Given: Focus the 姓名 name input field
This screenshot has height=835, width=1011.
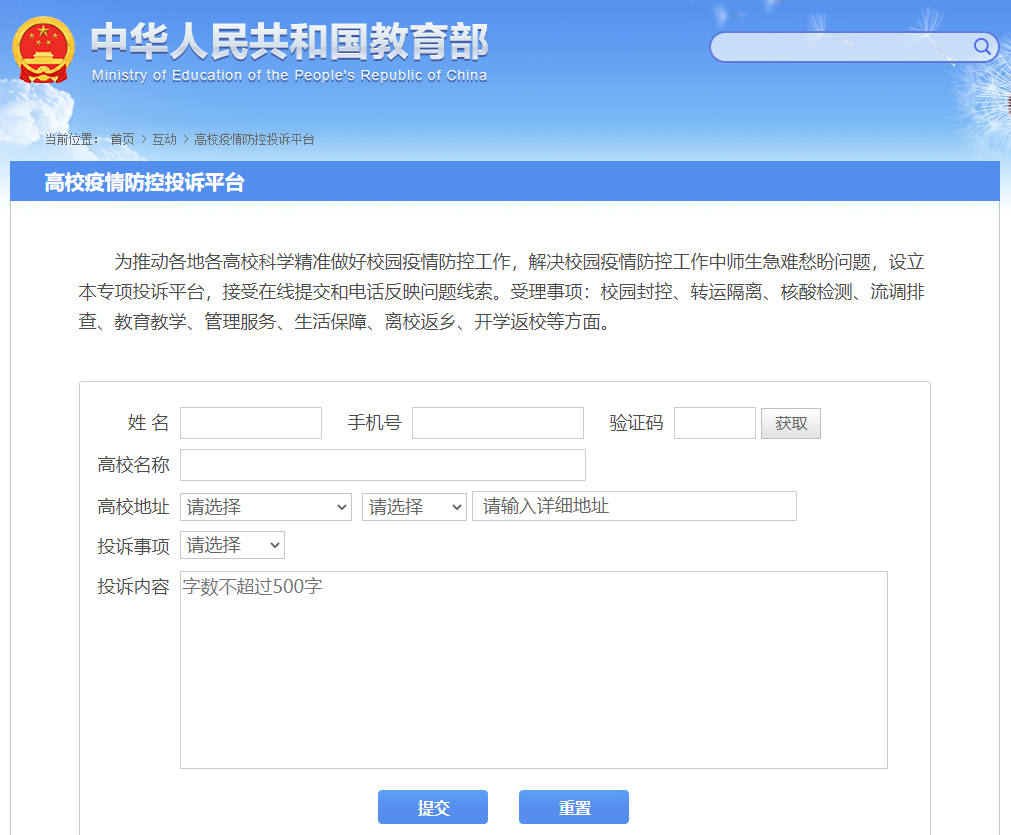Looking at the screenshot, I should pos(251,423).
